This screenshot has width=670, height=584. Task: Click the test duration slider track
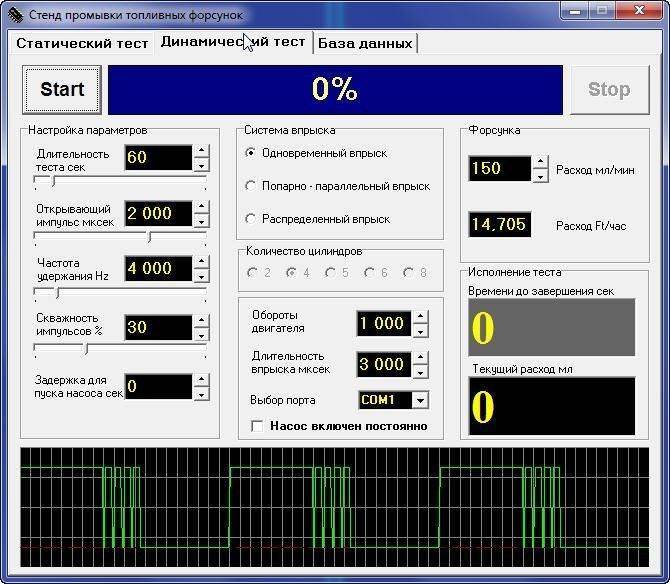(x=120, y=181)
